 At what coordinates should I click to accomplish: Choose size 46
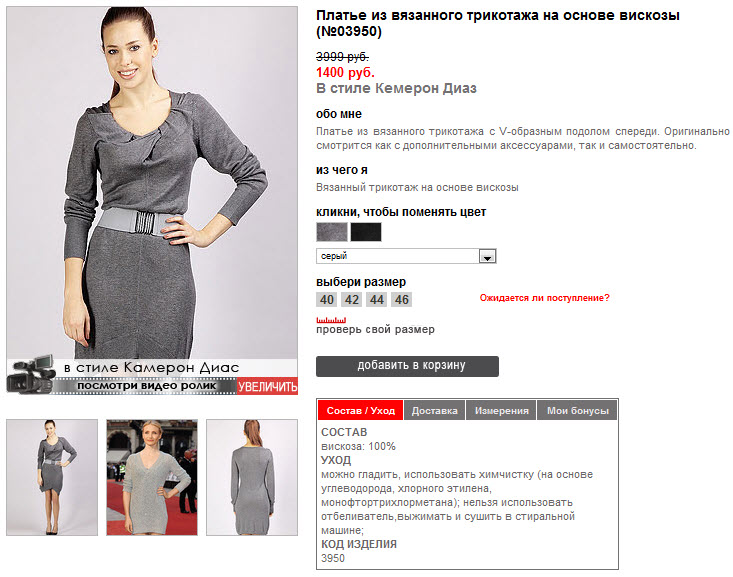[402, 300]
